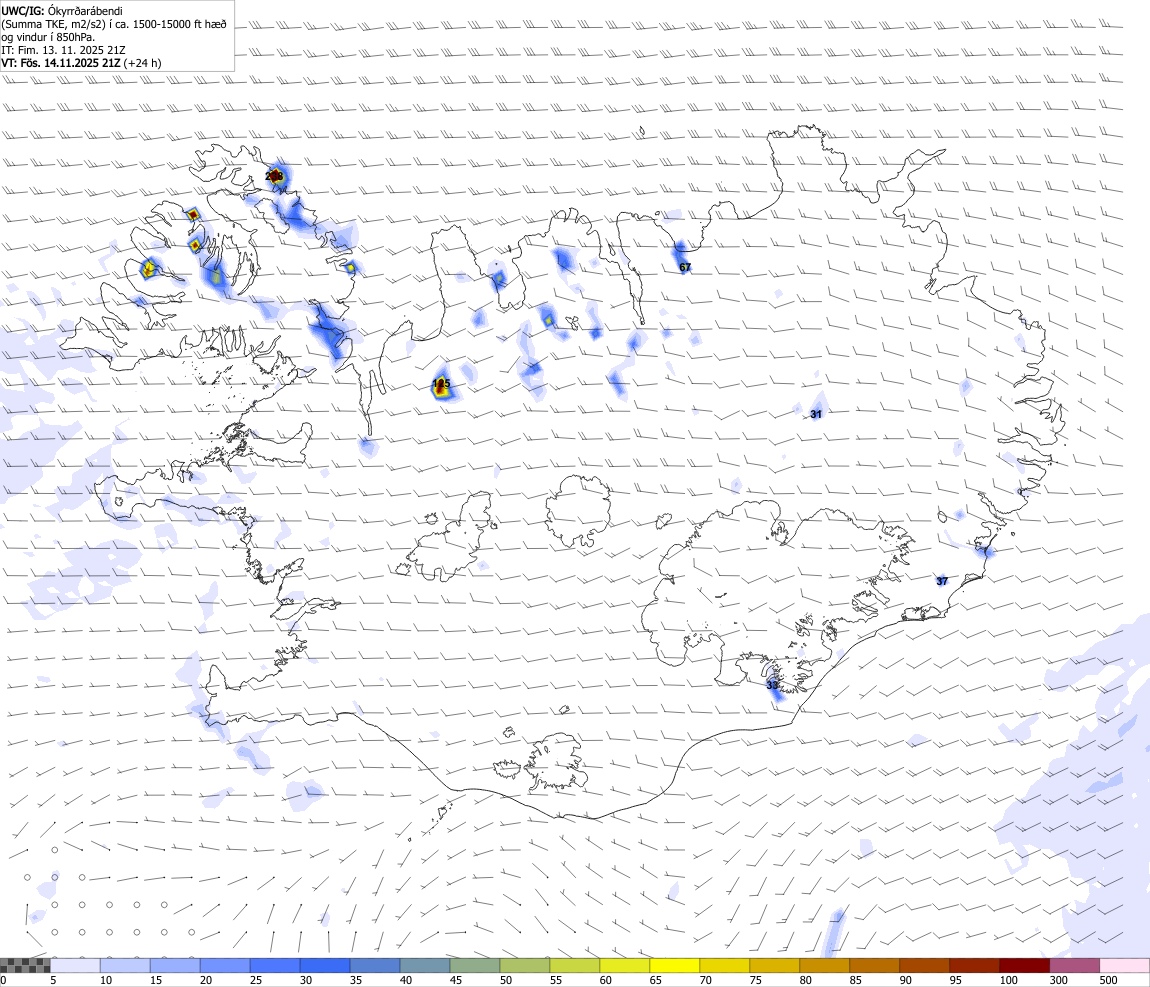Click the mauve legend swatch between 300 and 500

pyautogui.click(x=1074, y=966)
